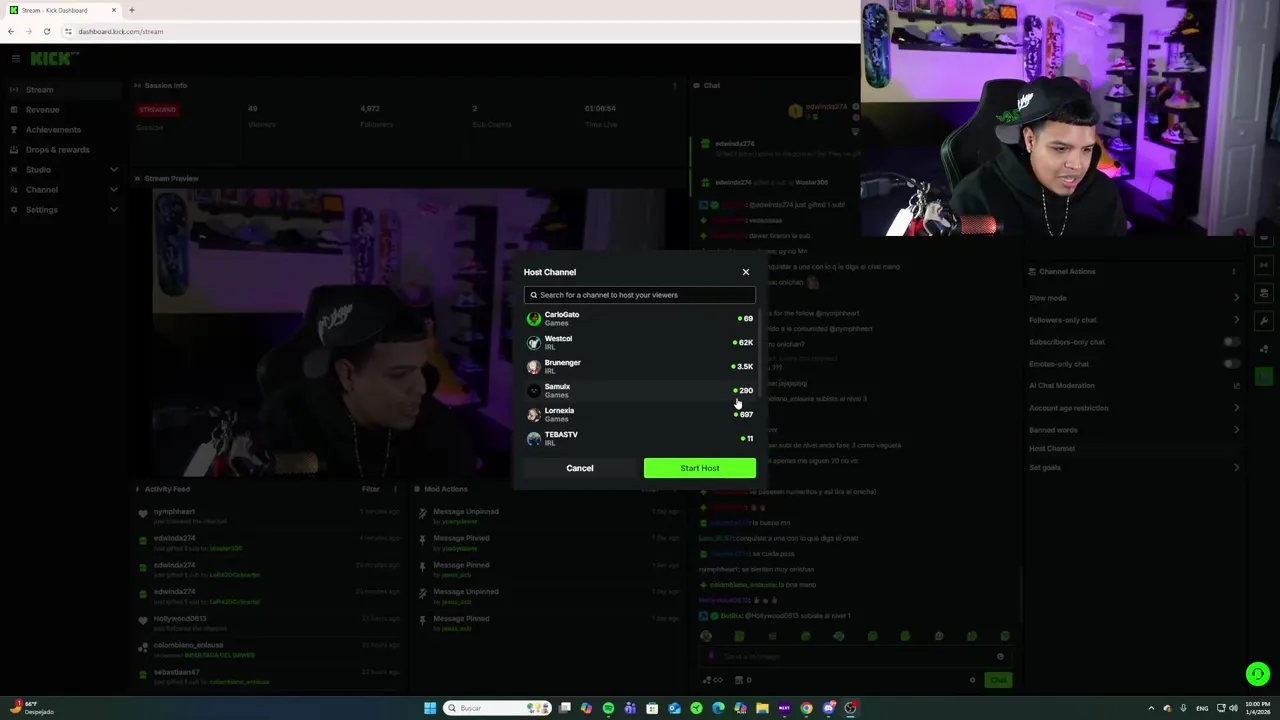Open Discord from the taskbar
This screenshot has width=1280, height=720.
tap(828, 708)
